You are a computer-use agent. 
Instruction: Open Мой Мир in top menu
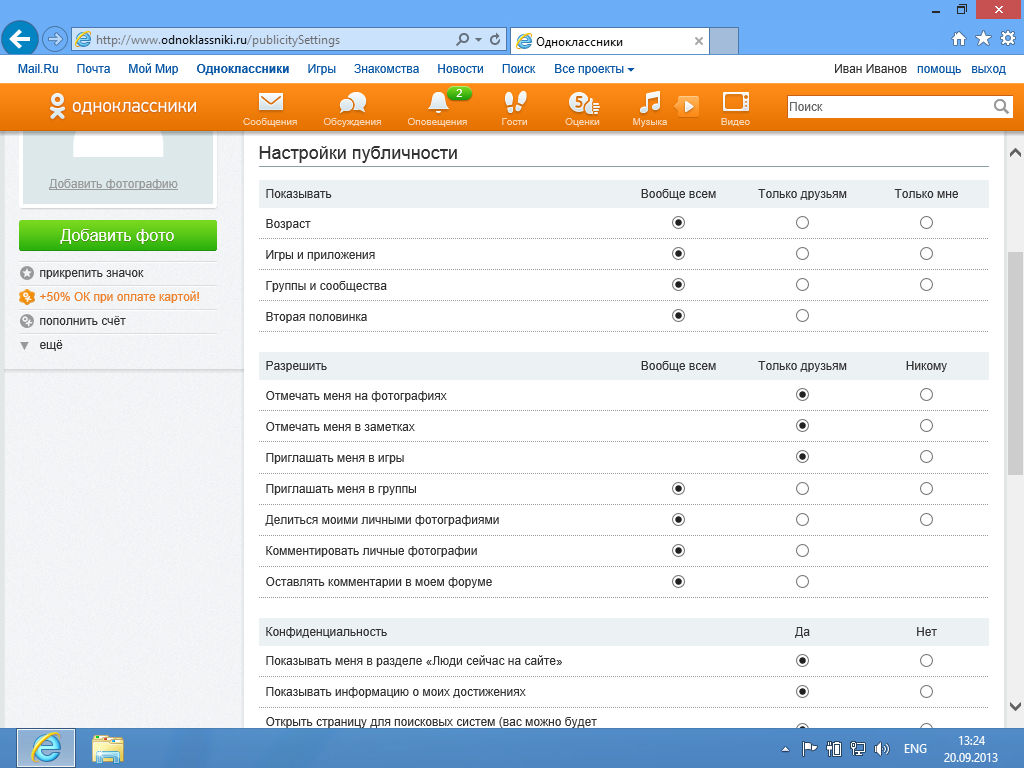tap(153, 69)
